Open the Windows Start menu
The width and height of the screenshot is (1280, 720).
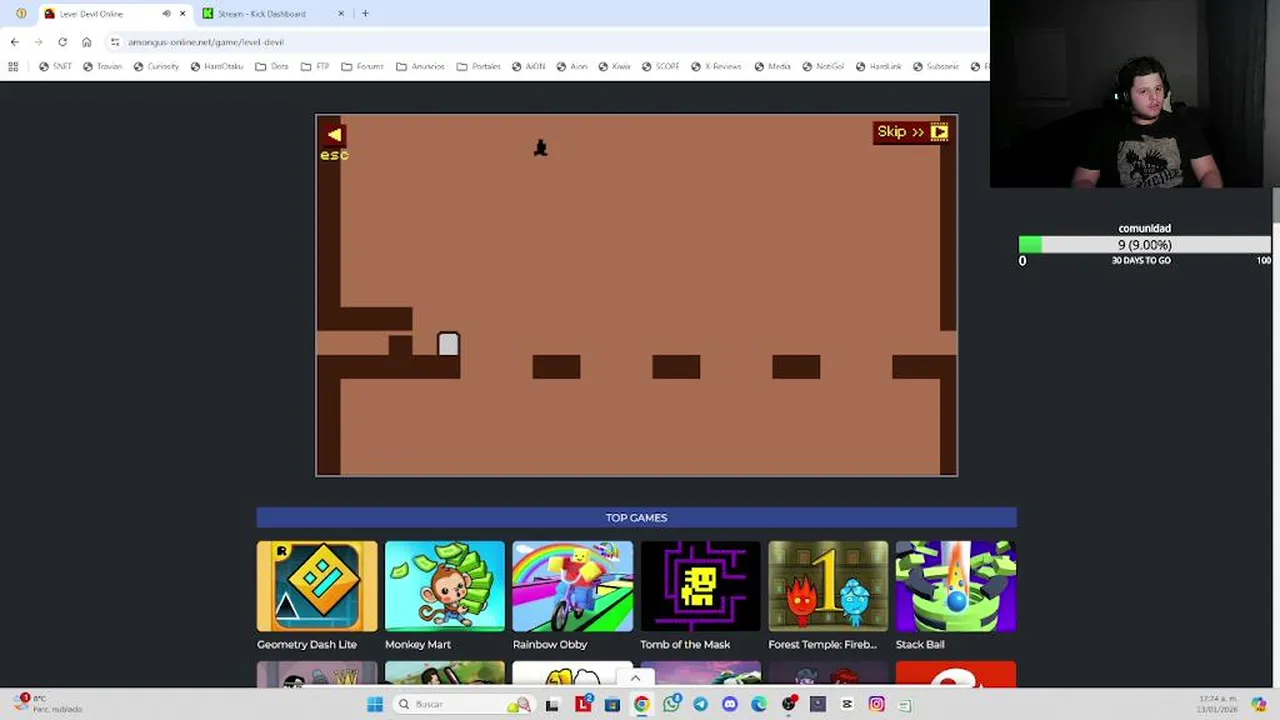[375, 704]
